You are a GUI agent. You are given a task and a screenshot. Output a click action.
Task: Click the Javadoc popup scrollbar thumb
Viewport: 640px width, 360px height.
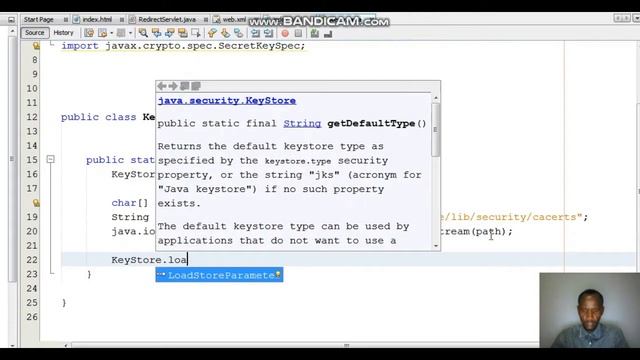point(436,129)
